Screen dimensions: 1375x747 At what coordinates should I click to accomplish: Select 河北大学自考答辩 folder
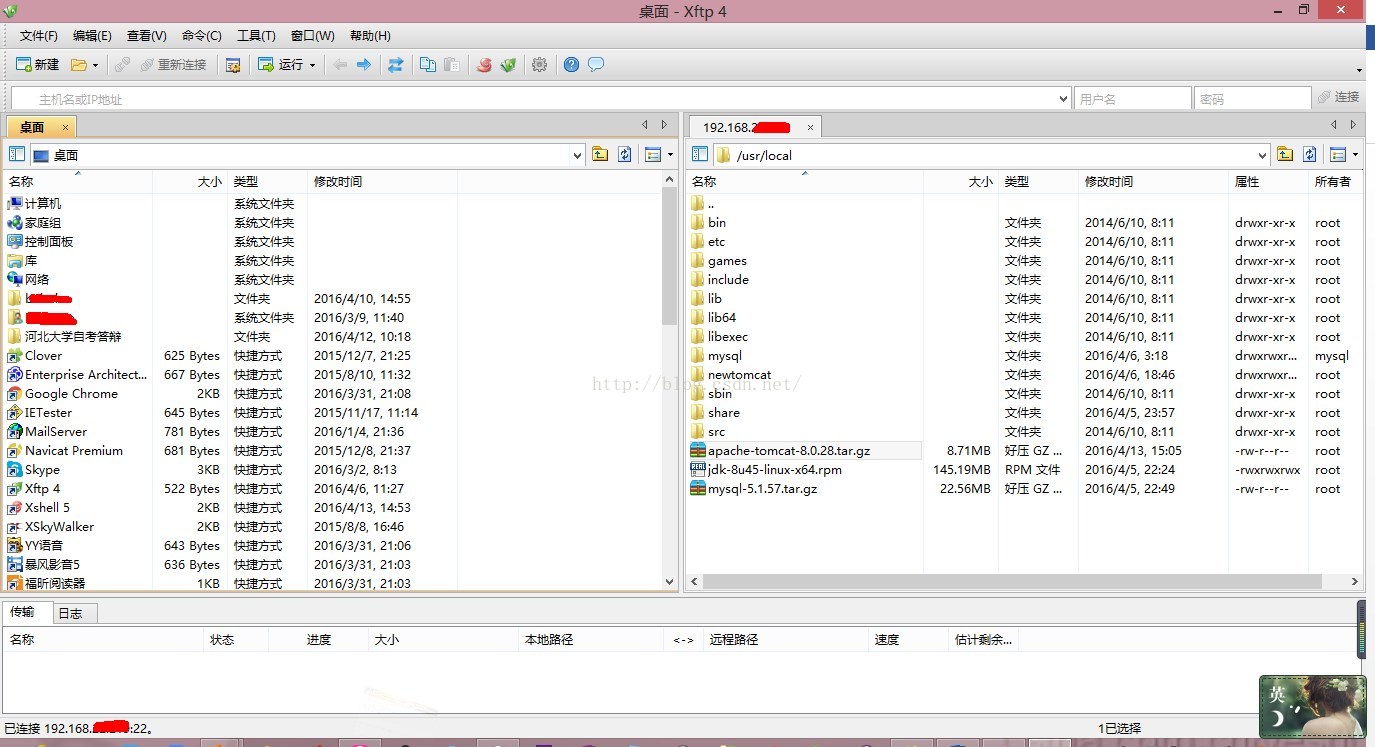72,337
